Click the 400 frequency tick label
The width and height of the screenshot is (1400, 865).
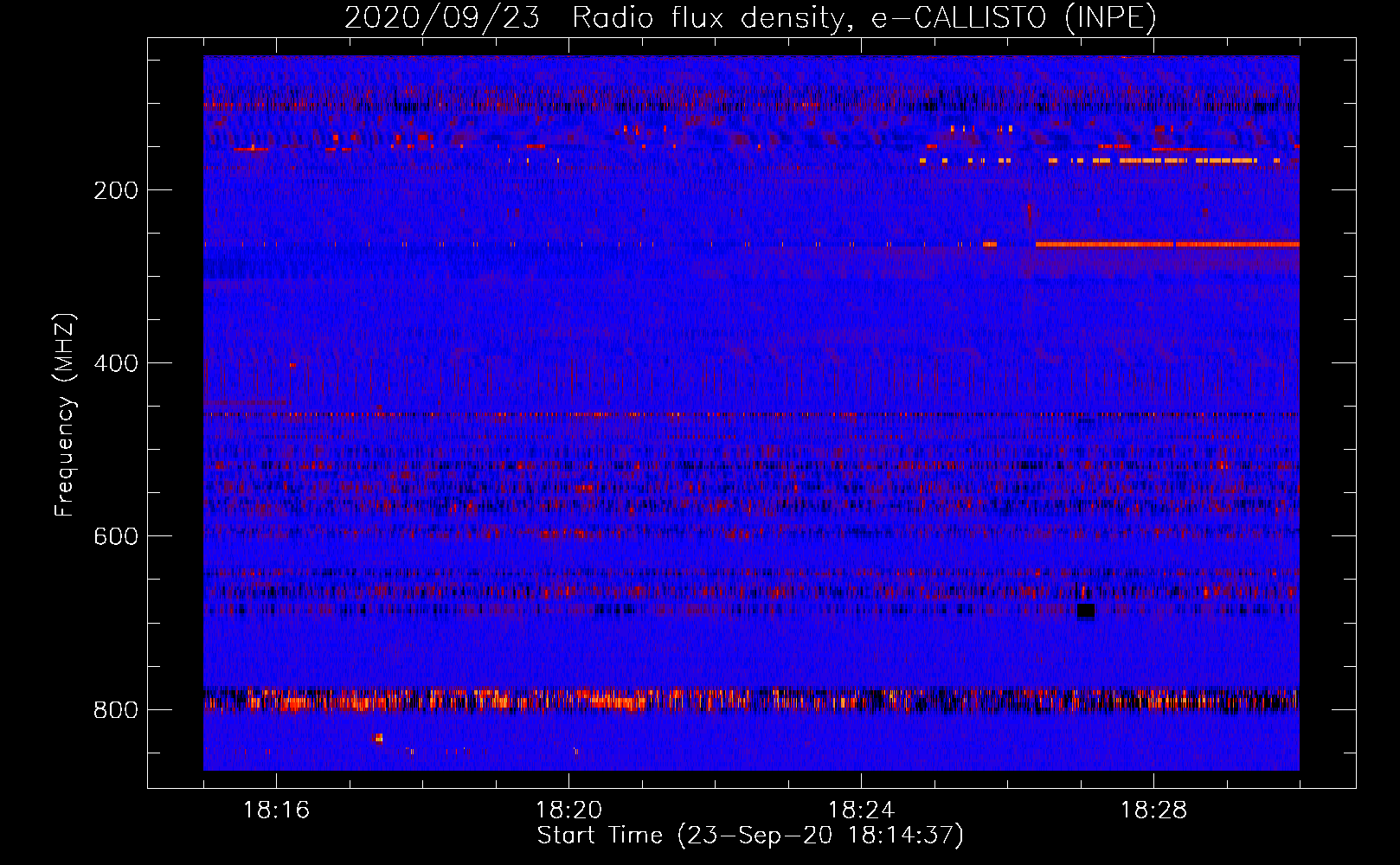(116, 363)
